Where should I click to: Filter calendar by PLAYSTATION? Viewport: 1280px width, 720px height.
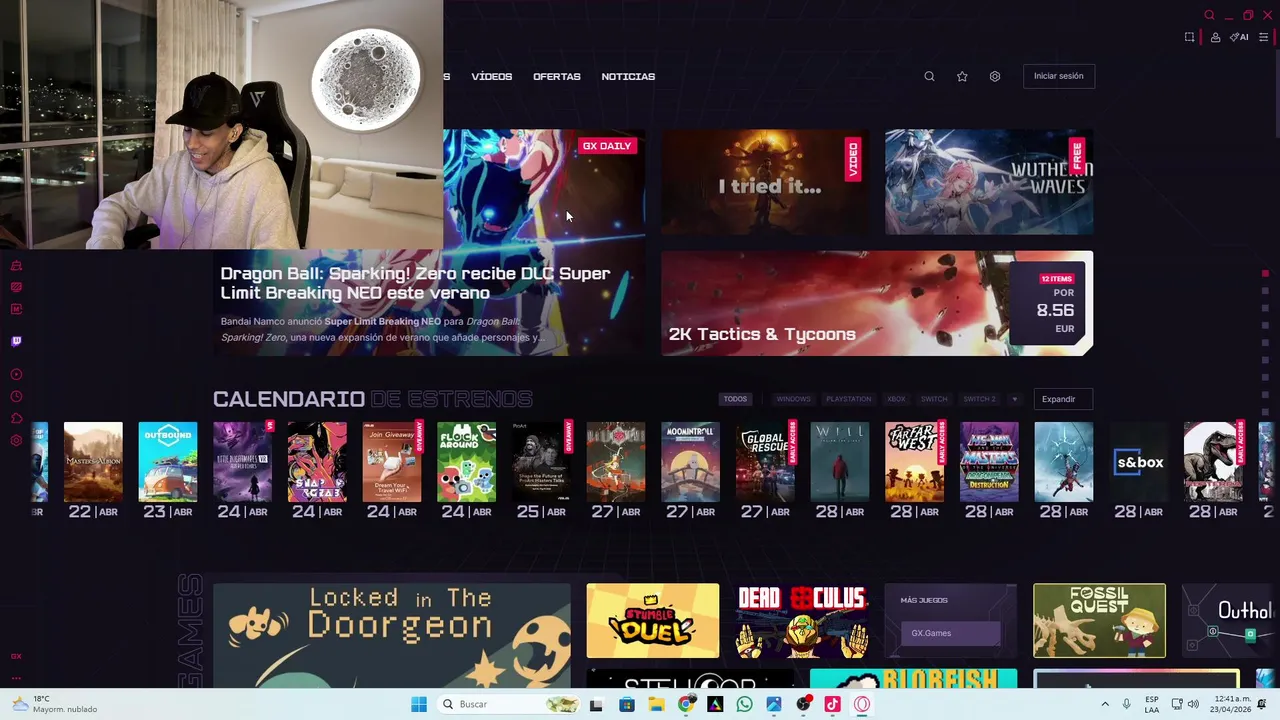(848, 399)
